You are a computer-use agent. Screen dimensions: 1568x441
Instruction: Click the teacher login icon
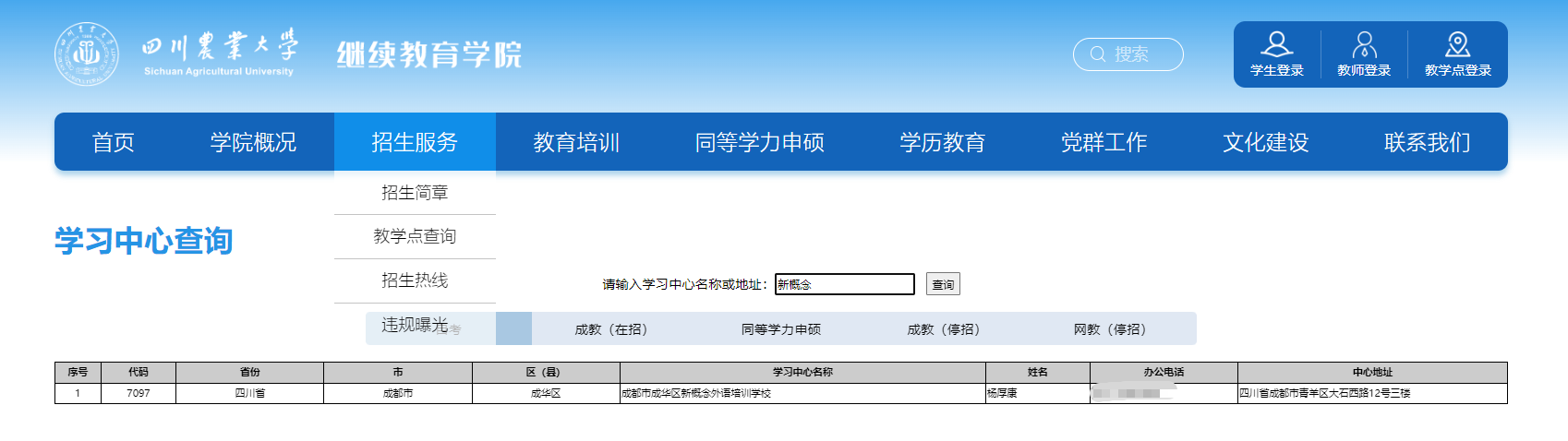[x=1364, y=44]
